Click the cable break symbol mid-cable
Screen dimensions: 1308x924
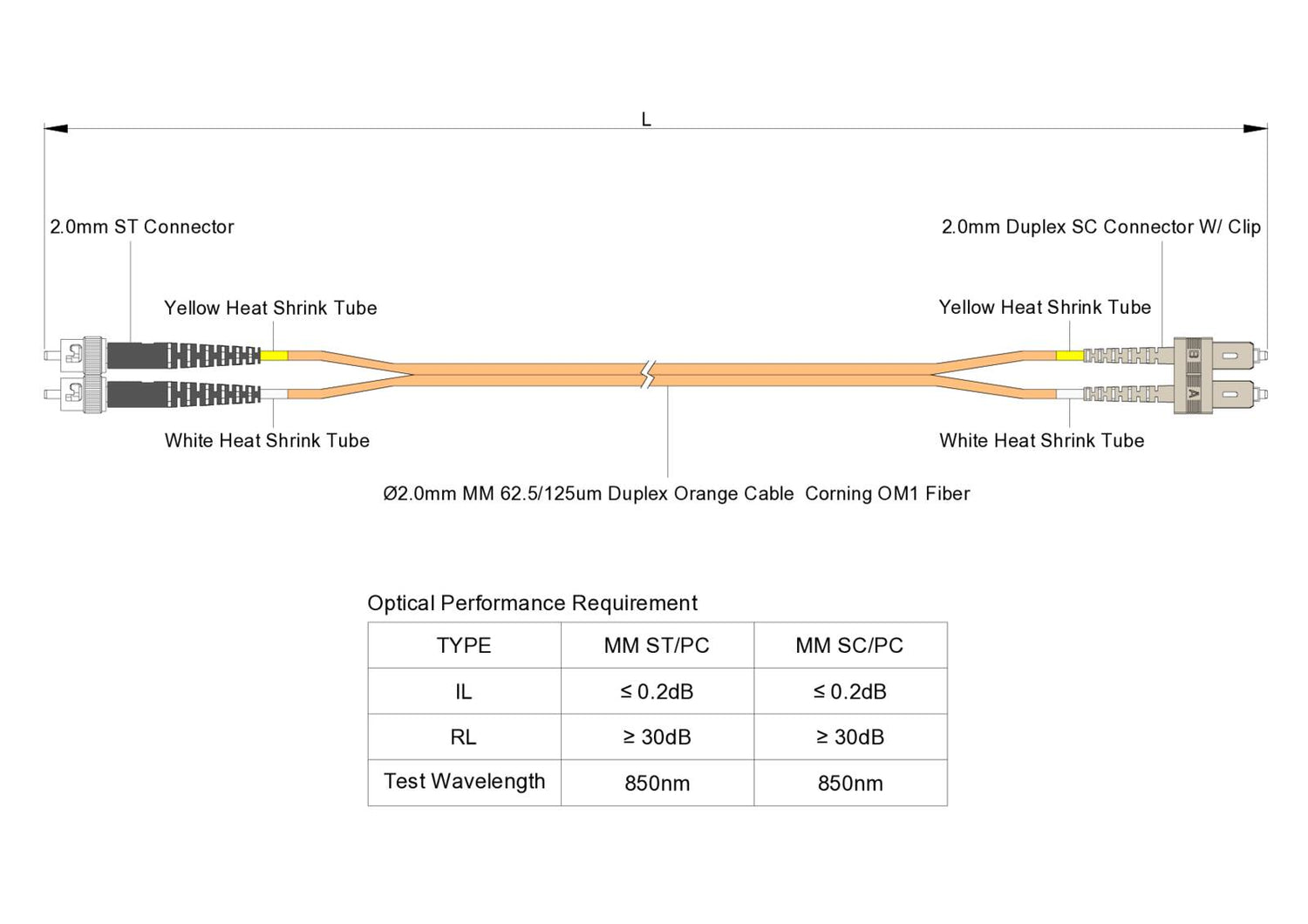click(647, 375)
